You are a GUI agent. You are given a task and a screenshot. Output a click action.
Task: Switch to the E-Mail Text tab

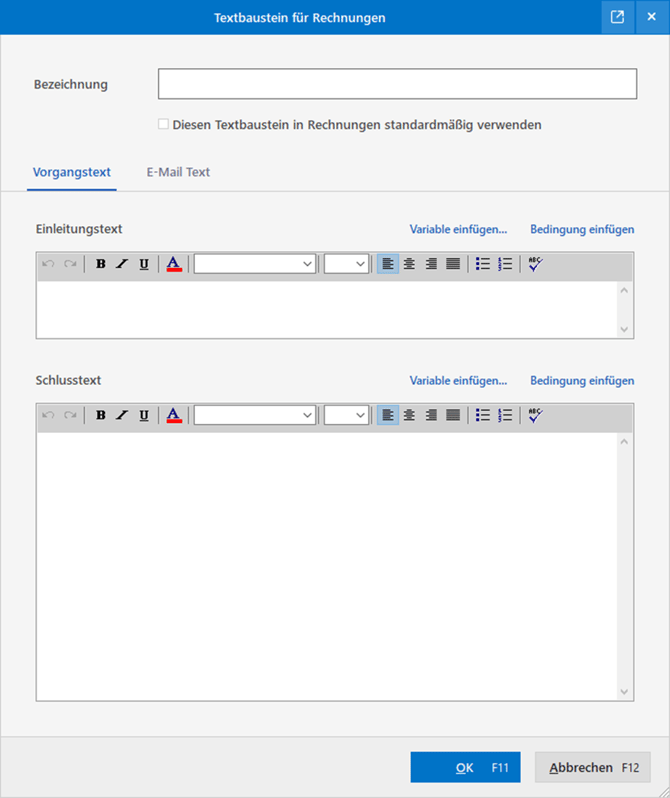click(178, 172)
